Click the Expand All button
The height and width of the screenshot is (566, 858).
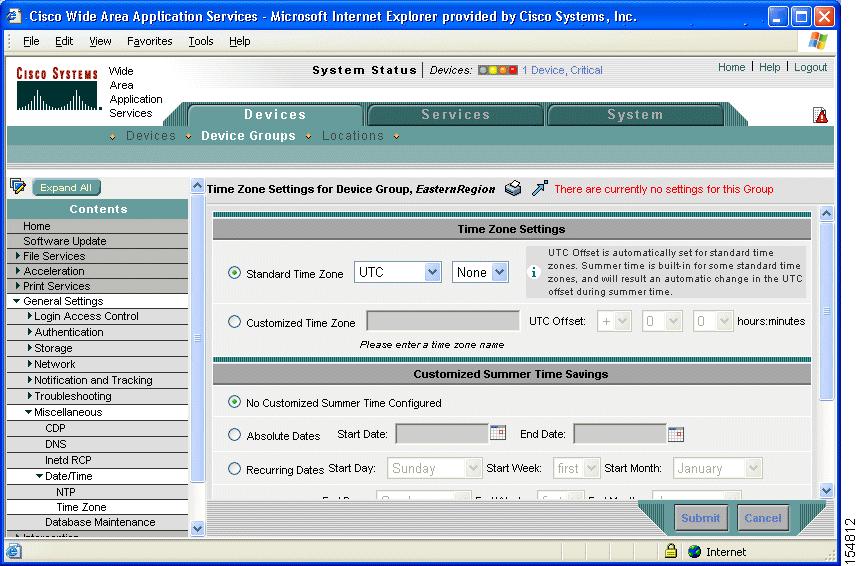click(x=66, y=187)
